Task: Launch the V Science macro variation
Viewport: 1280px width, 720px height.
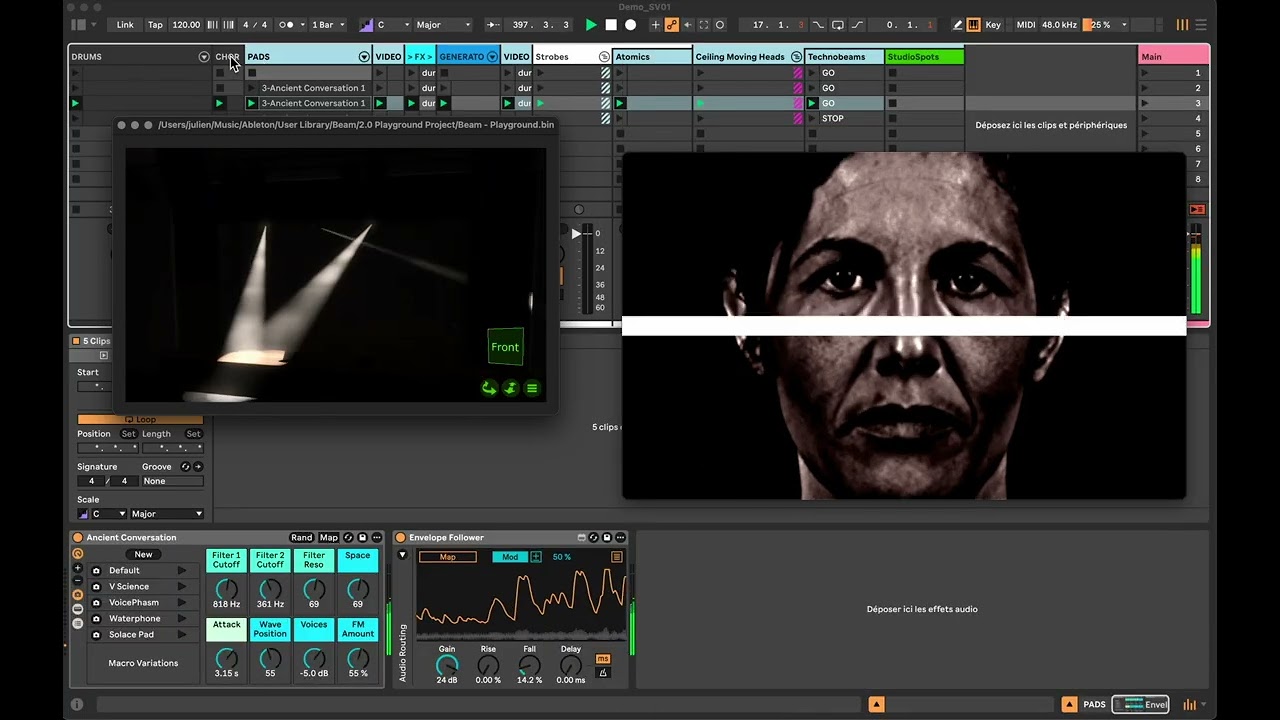Action: point(182,587)
